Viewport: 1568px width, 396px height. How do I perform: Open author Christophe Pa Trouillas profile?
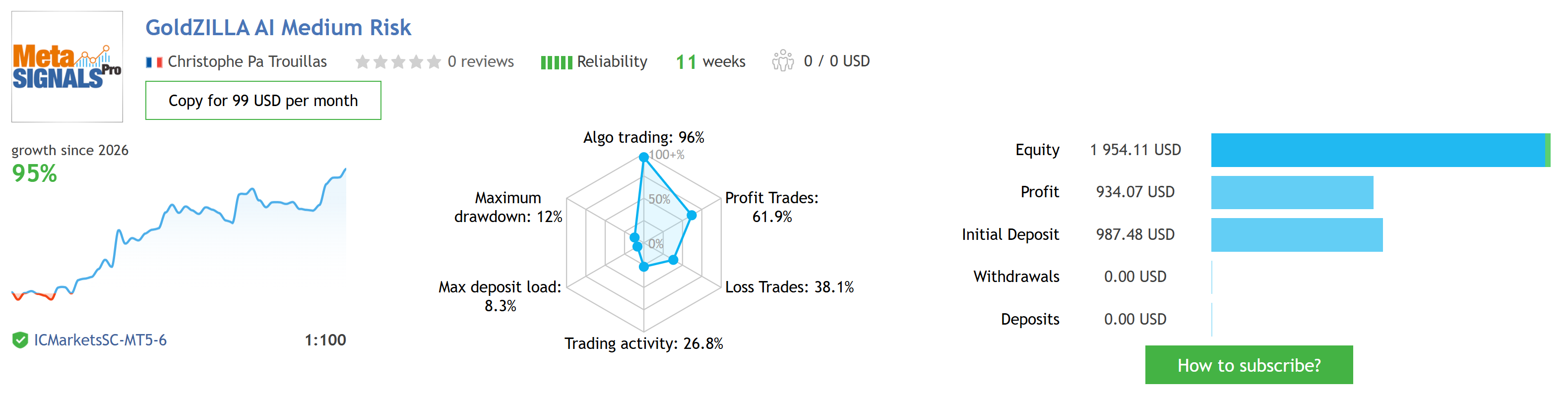(247, 61)
